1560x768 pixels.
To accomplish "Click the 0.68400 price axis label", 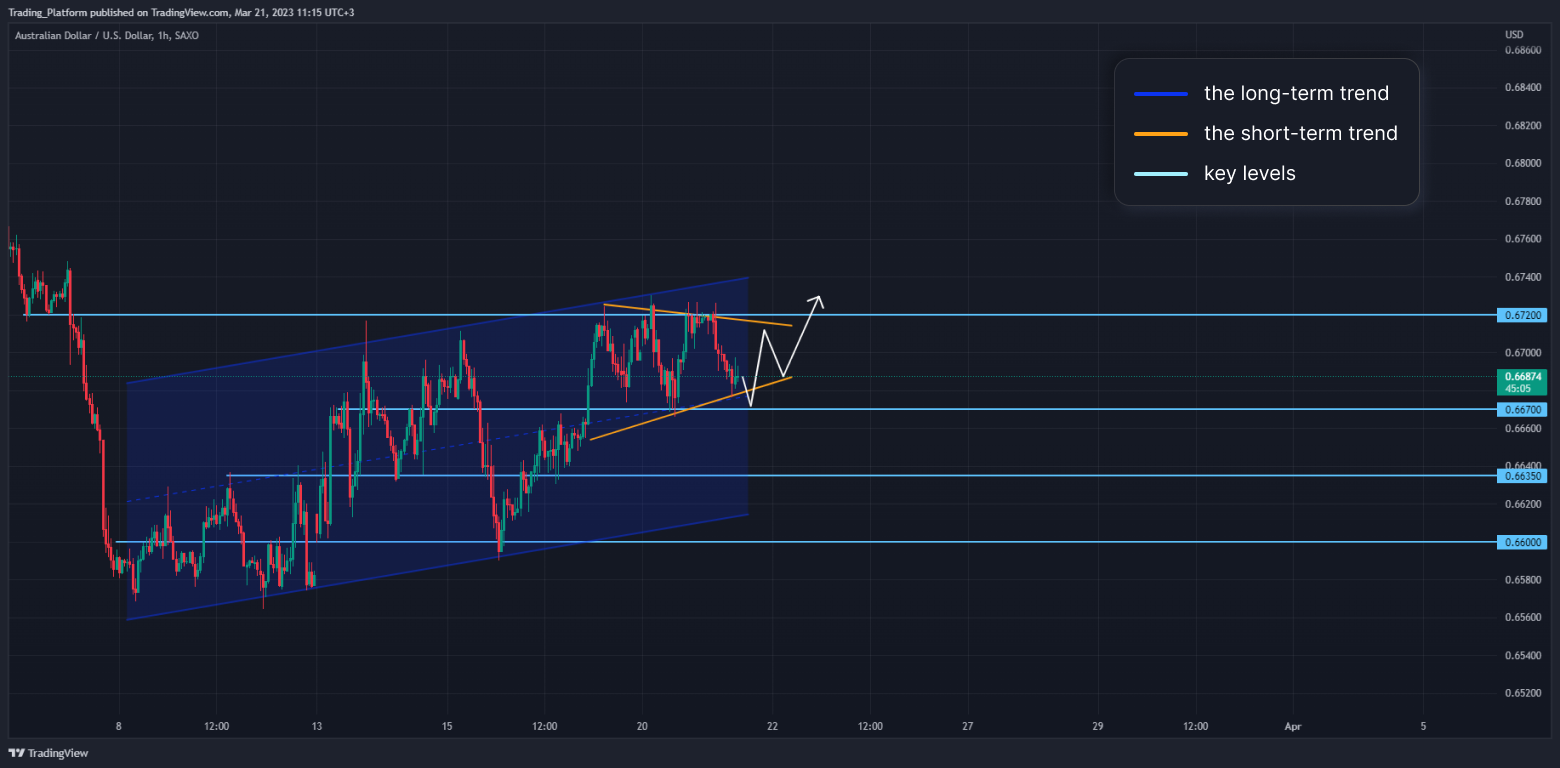I will click(1521, 88).
